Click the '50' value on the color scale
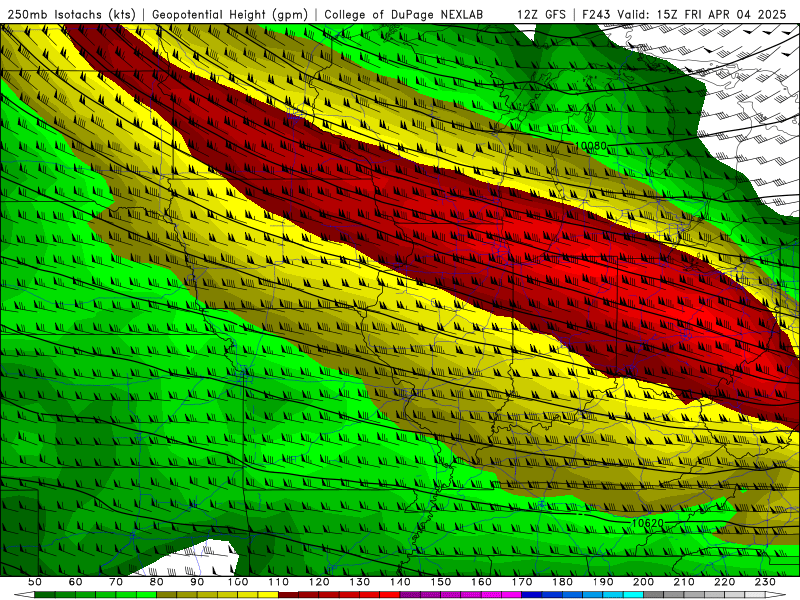The height and width of the screenshot is (600, 800). tap(34, 582)
